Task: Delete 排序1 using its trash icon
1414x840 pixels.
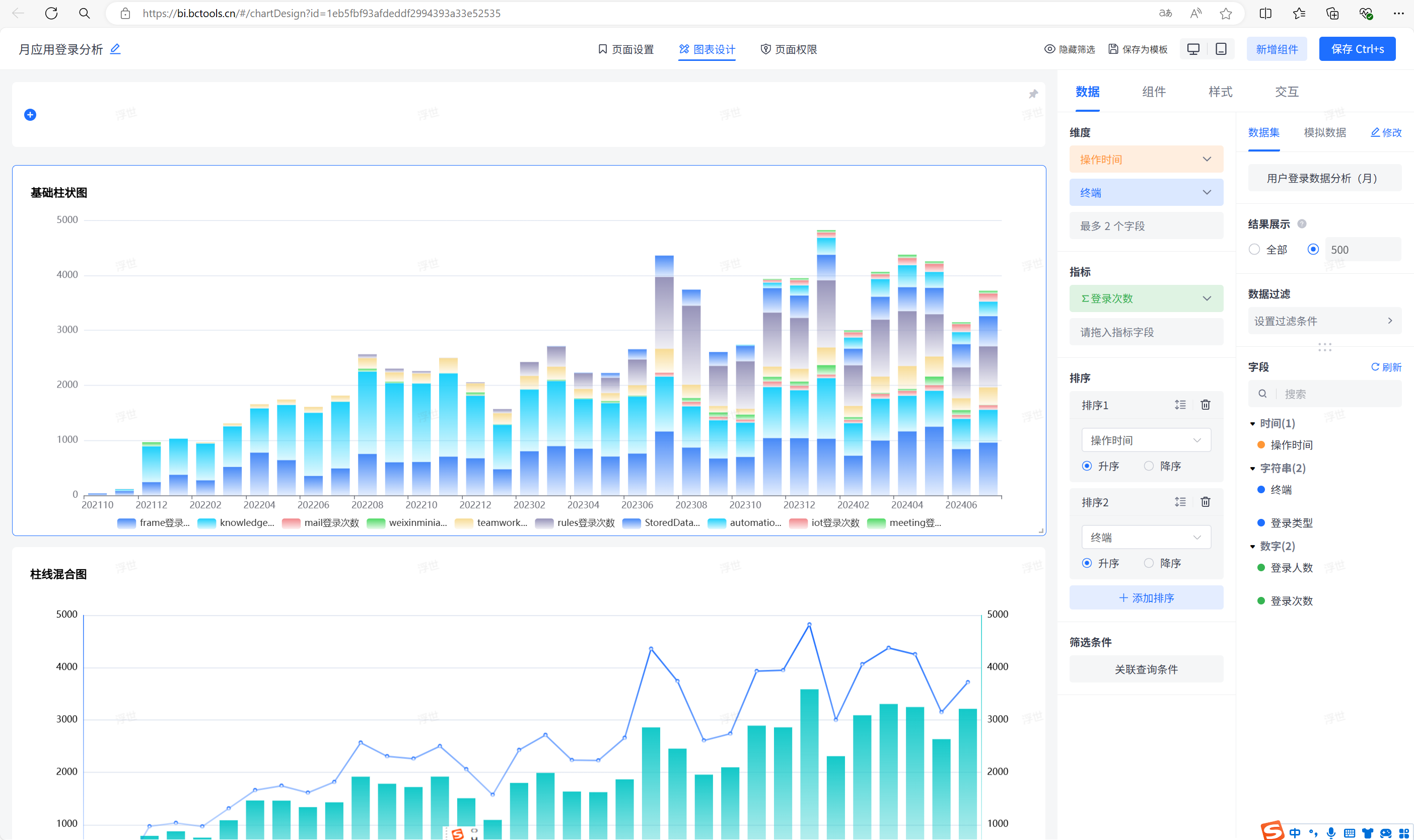Action: [1205, 405]
